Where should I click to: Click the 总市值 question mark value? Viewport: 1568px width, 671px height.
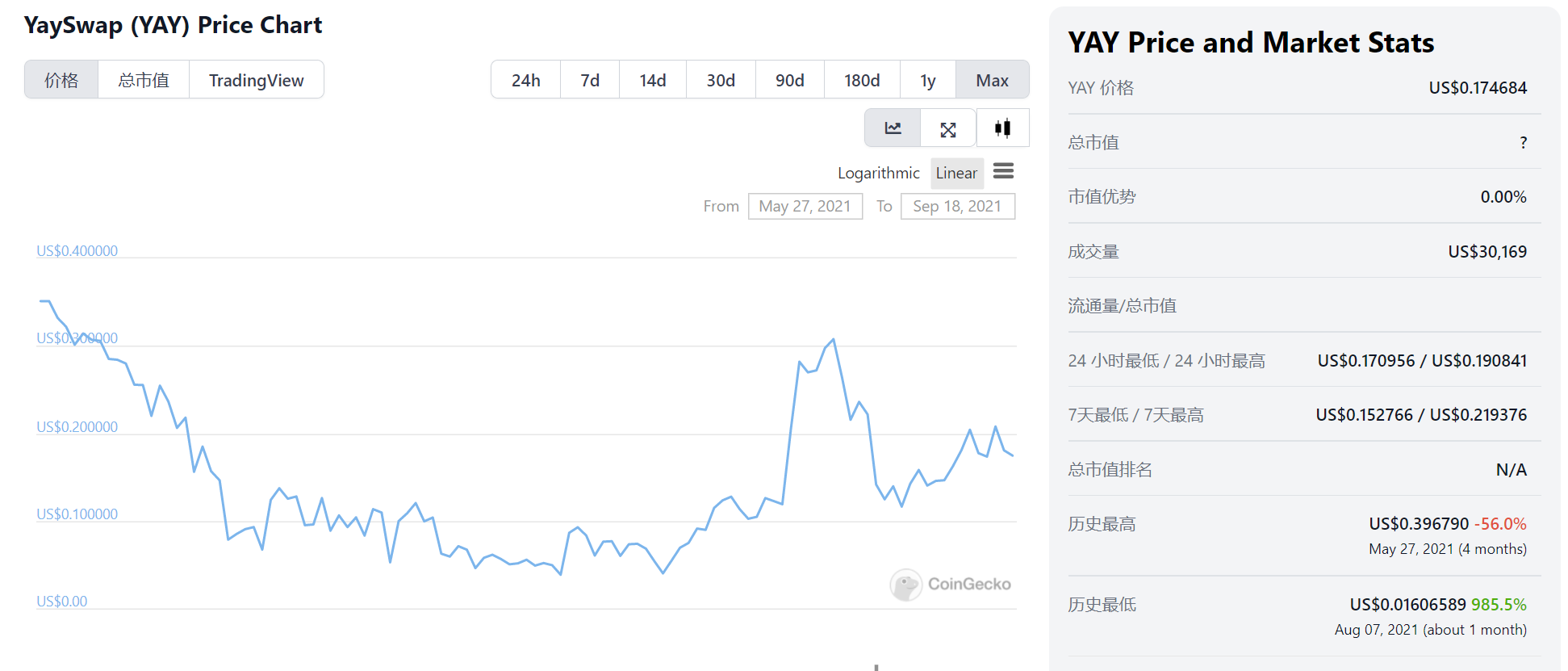click(1524, 142)
